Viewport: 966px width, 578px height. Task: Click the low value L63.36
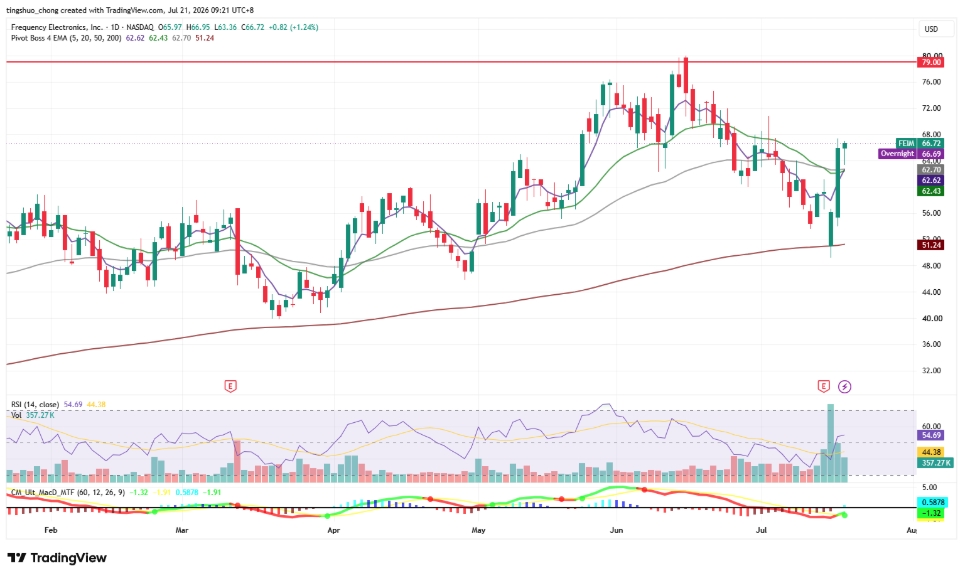click(x=226, y=27)
